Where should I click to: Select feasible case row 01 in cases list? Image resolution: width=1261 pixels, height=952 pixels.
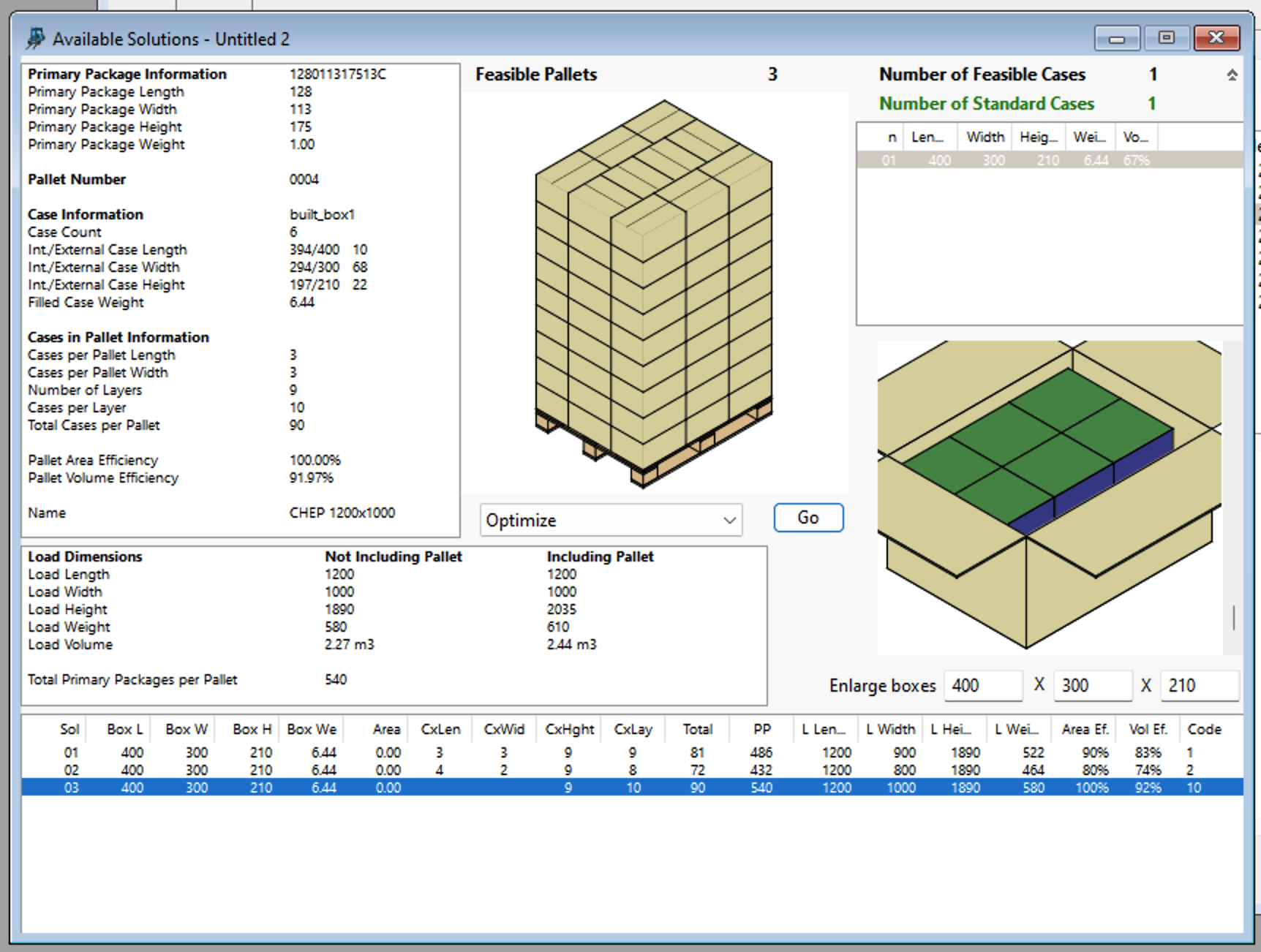tap(1050, 160)
